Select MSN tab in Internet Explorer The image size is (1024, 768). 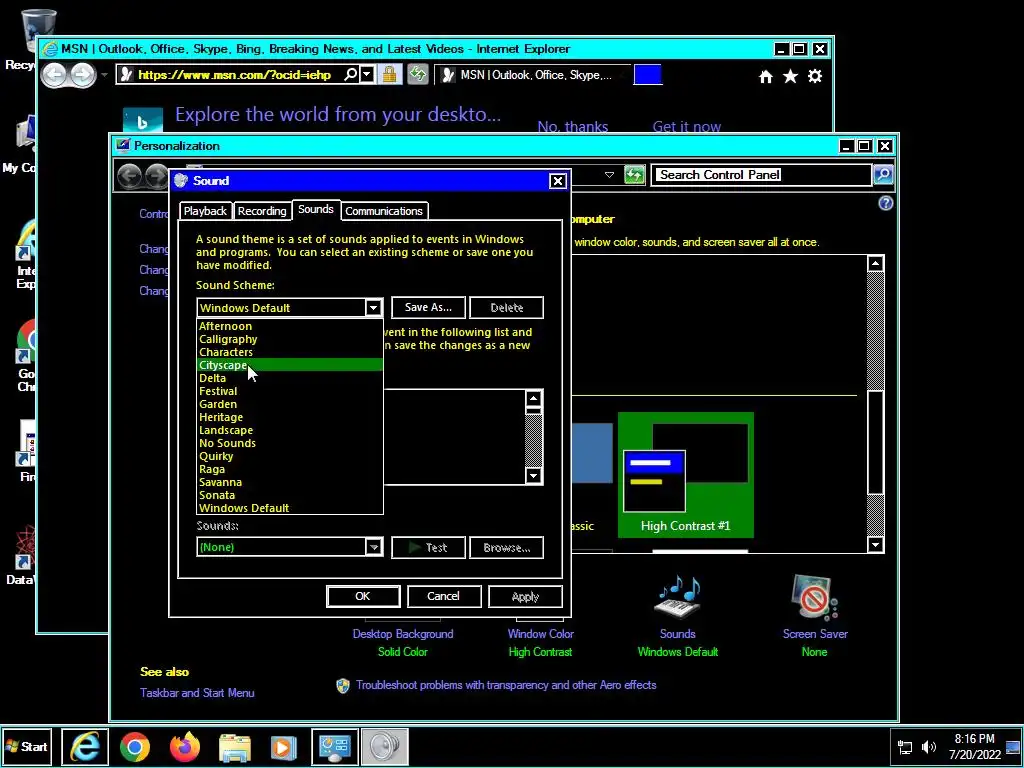click(x=534, y=75)
